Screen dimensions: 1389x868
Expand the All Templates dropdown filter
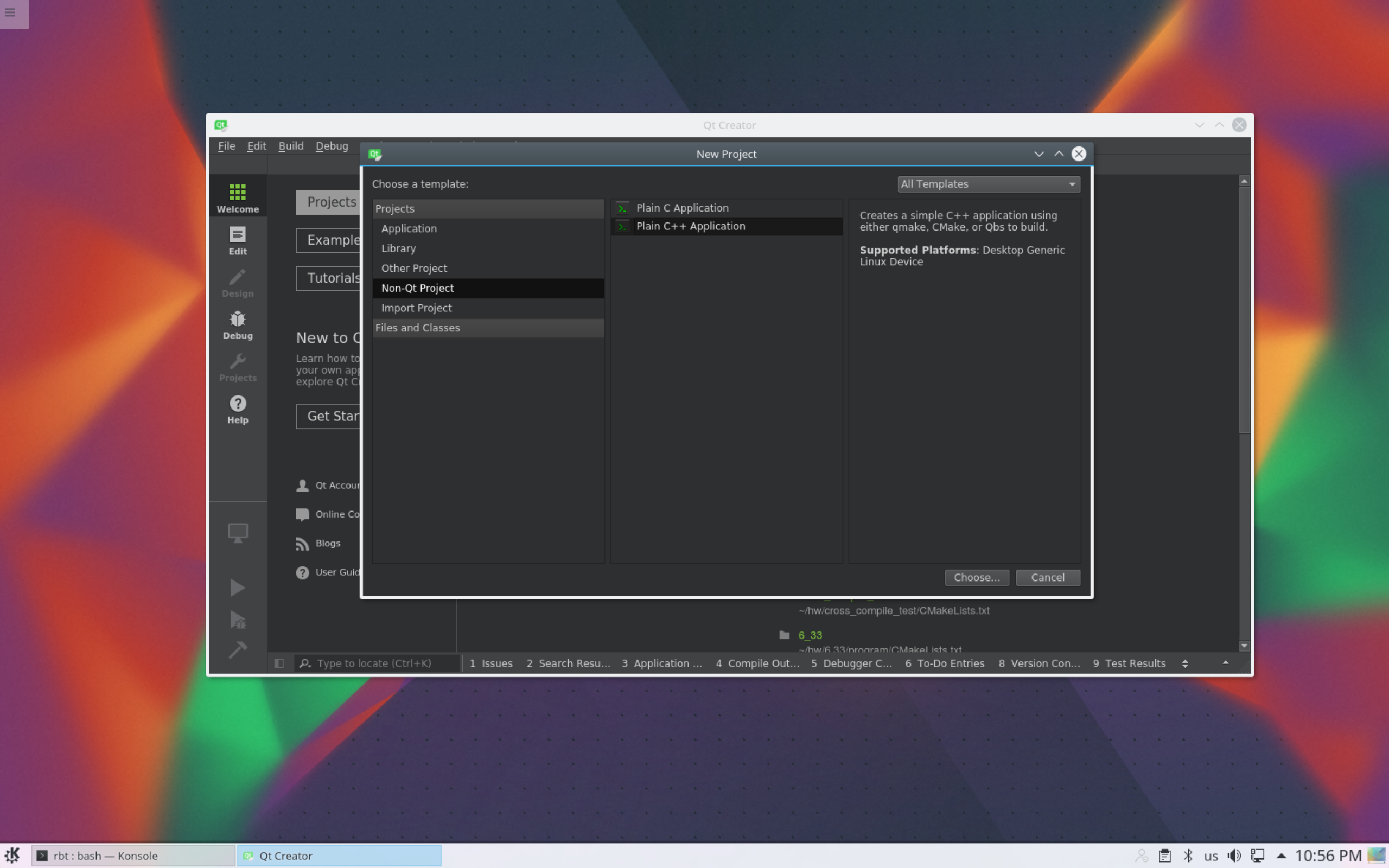coord(988,184)
